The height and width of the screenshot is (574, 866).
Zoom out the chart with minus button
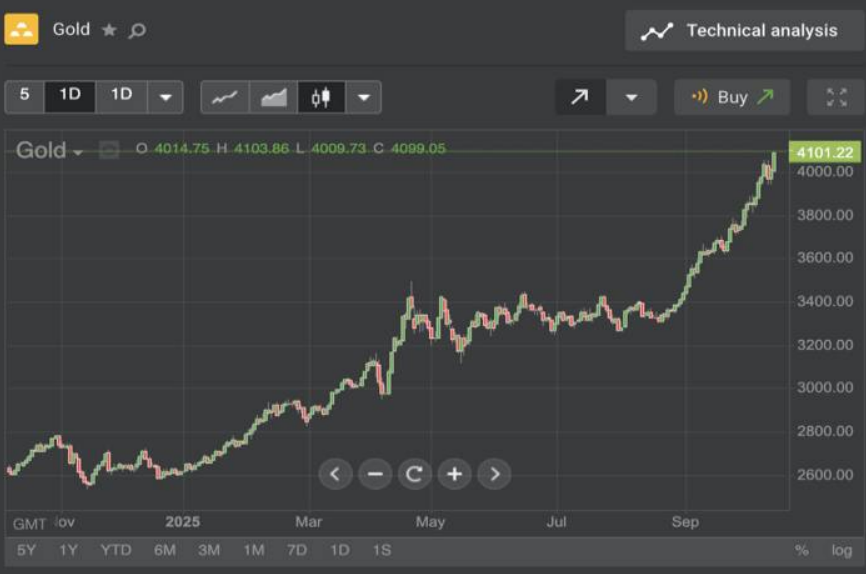(x=375, y=474)
